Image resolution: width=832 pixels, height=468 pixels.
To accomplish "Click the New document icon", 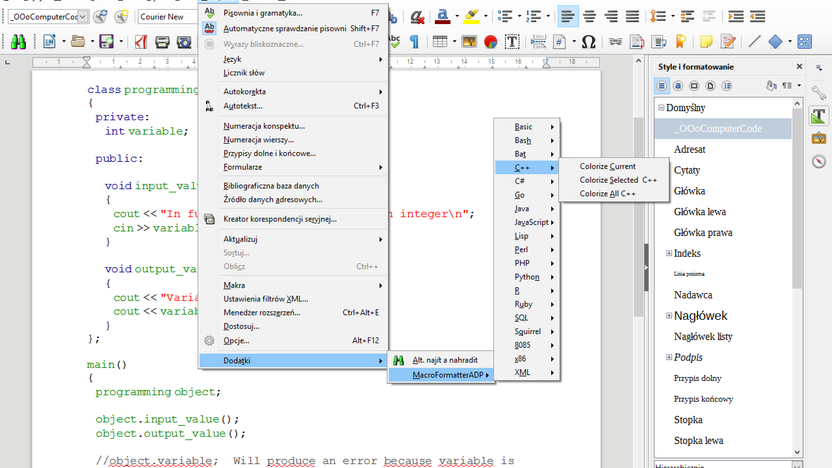I will tap(49, 41).
